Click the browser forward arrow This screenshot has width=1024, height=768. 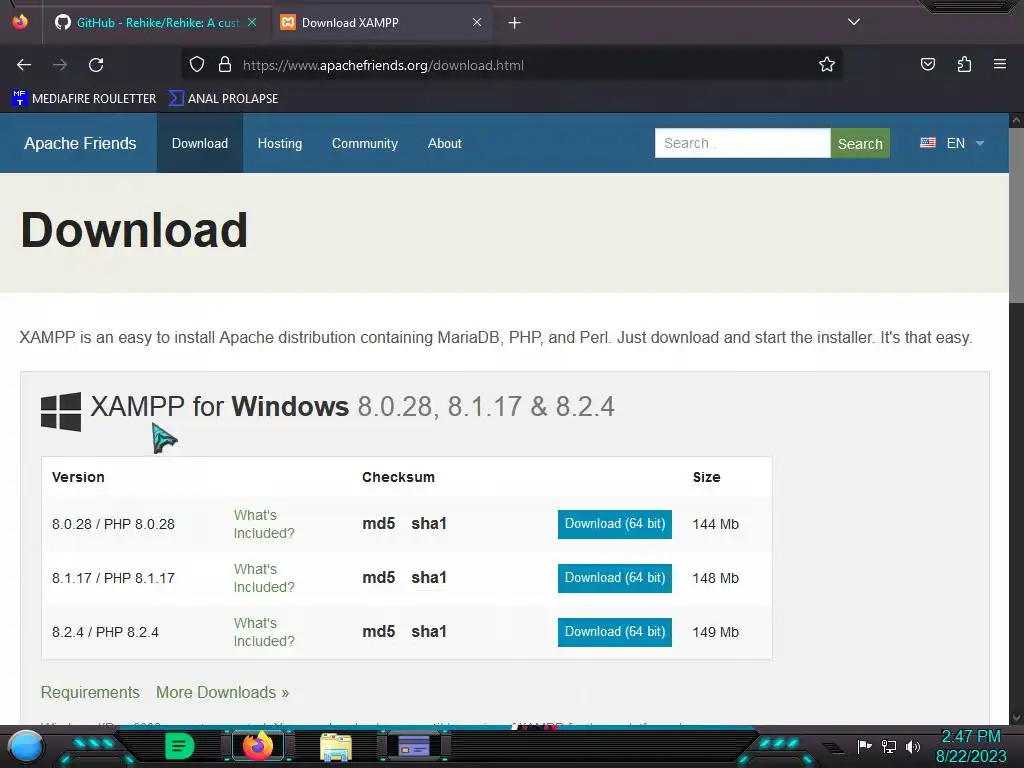(x=60, y=65)
